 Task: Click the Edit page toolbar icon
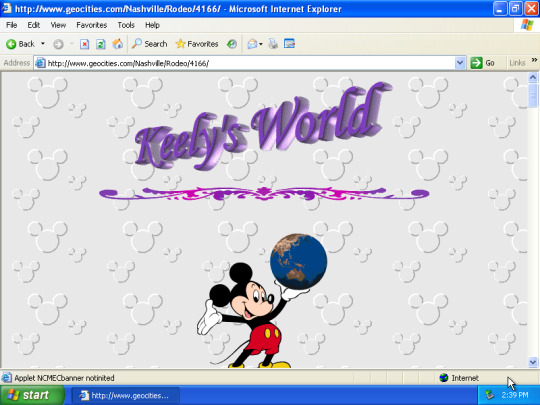[x=289, y=44]
